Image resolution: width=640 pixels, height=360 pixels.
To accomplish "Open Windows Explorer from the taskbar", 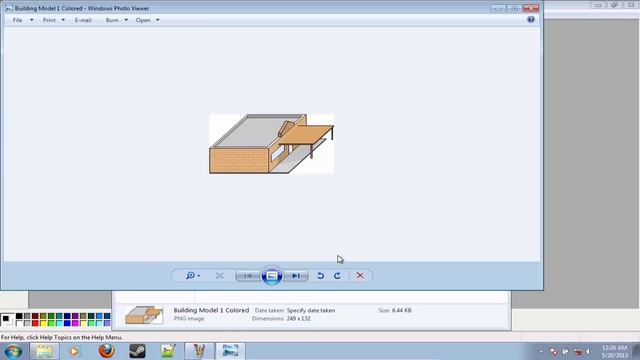I will tap(44, 351).
